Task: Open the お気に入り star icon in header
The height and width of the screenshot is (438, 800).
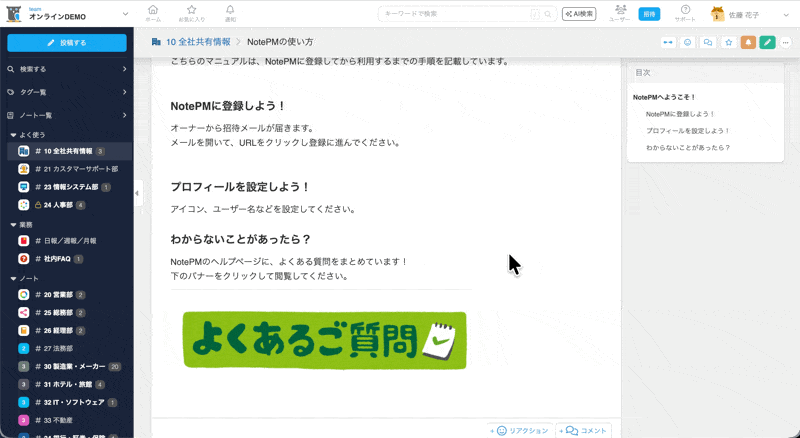Action: (191, 13)
